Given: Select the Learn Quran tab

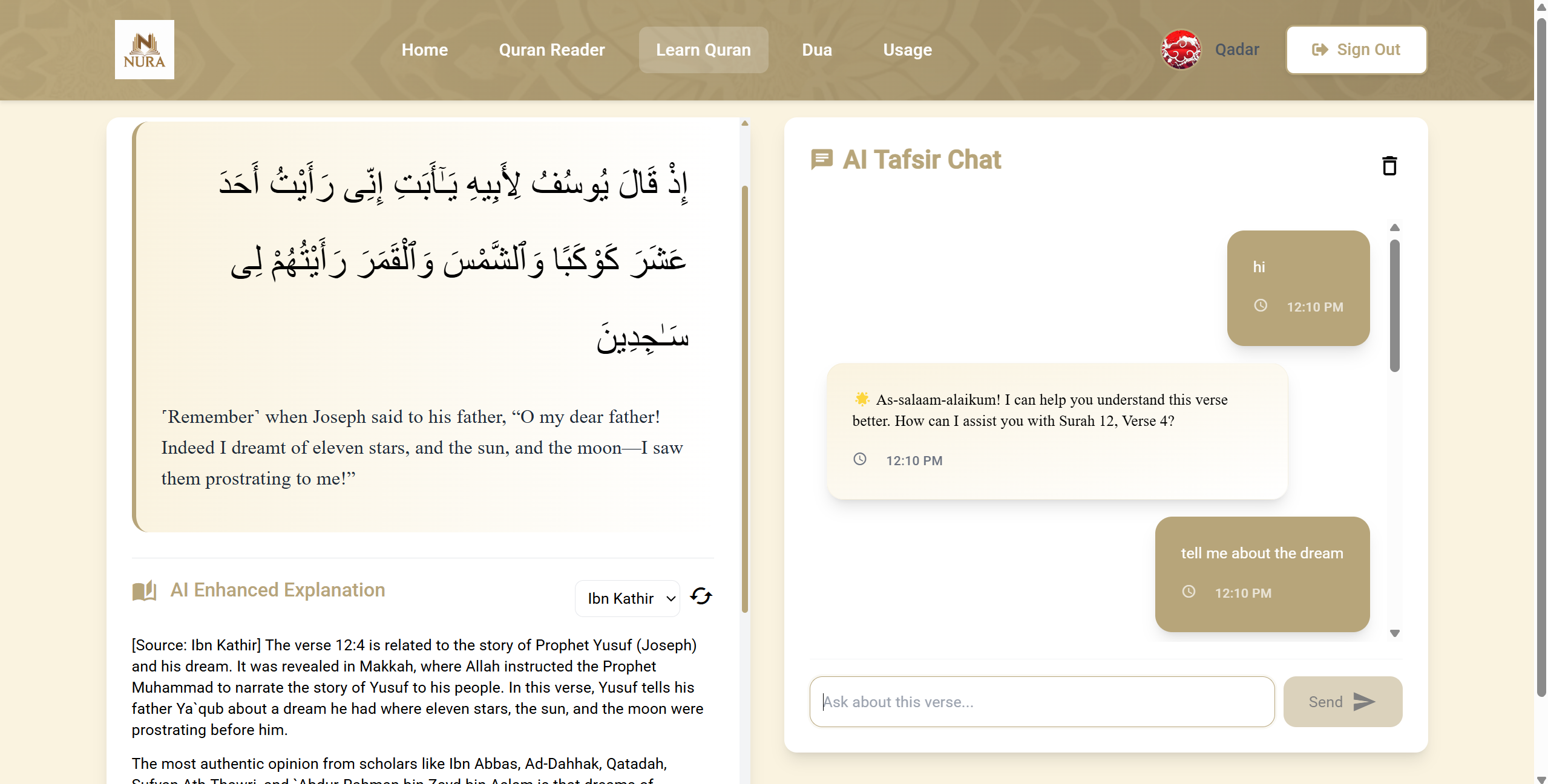Looking at the screenshot, I should tap(703, 50).
